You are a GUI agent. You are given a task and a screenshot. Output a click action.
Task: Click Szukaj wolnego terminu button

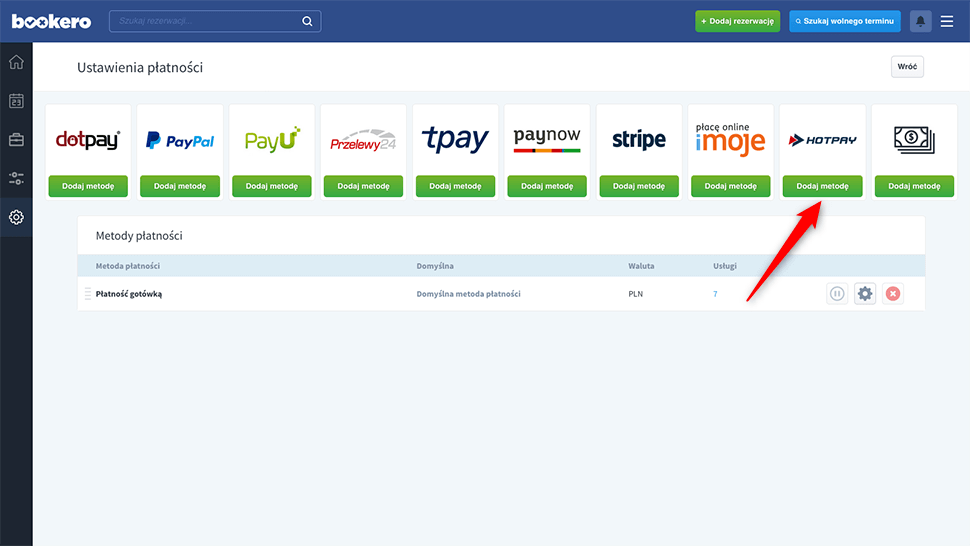click(x=844, y=21)
